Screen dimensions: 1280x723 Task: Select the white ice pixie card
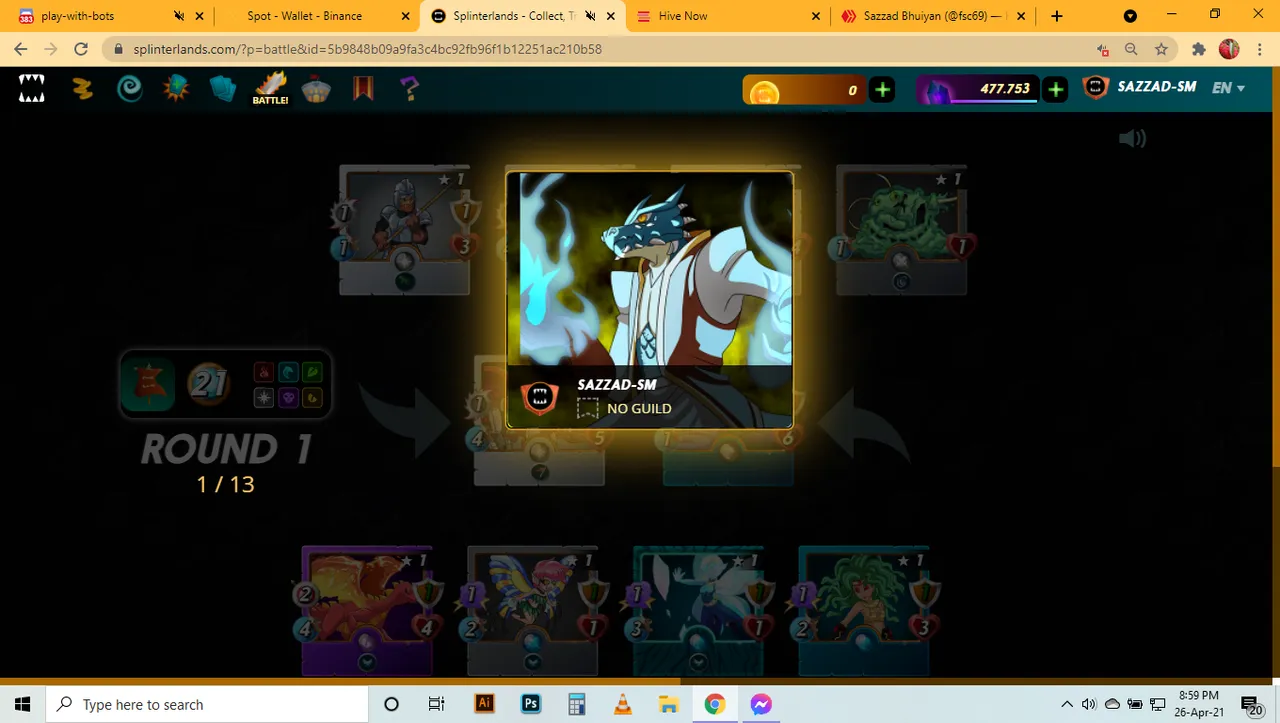[x=699, y=611]
